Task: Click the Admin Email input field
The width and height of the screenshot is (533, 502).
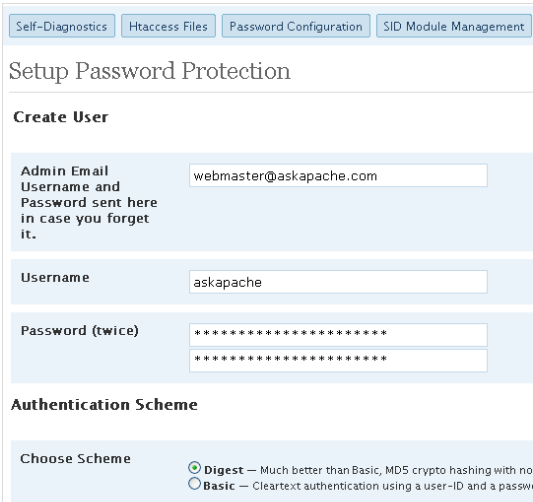Action: 338,175
